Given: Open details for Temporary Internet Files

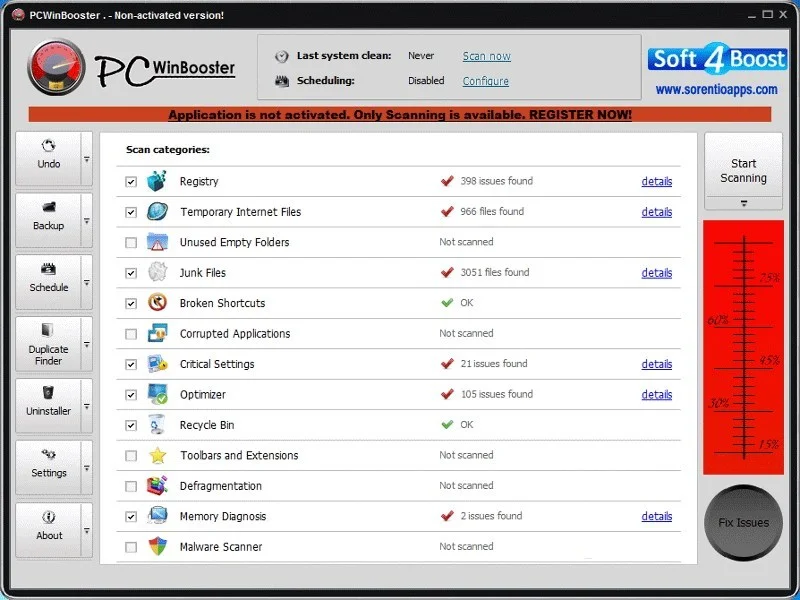Looking at the screenshot, I should click(x=657, y=212).
